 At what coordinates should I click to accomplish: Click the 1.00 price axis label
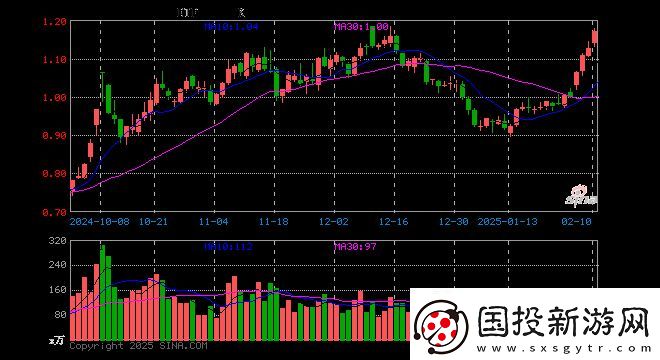pyautogui.click(x=54, y=98)
